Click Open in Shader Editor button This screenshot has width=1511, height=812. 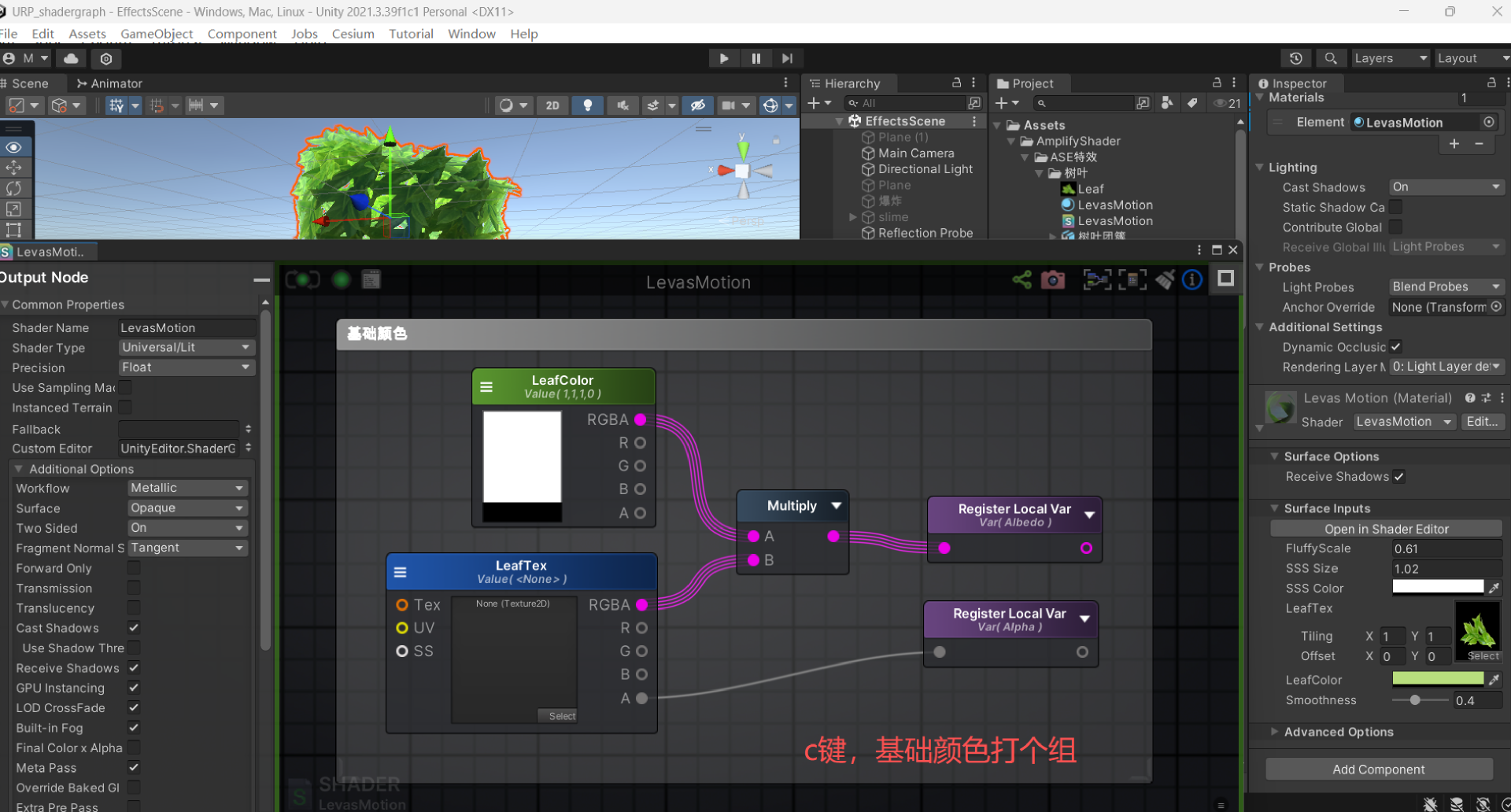[x=1386, y=529]
